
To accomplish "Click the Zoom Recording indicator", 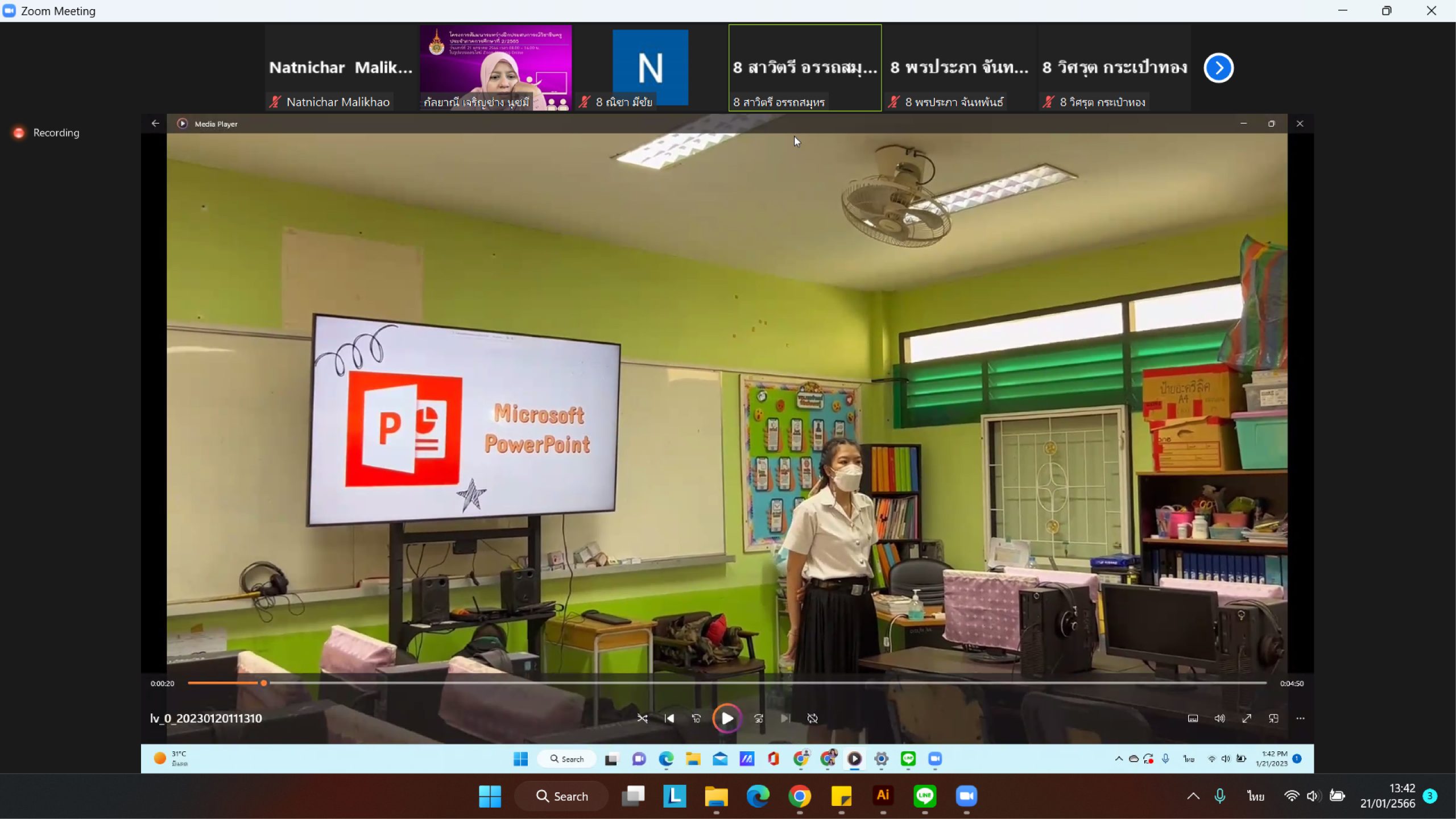I will 46,133.
